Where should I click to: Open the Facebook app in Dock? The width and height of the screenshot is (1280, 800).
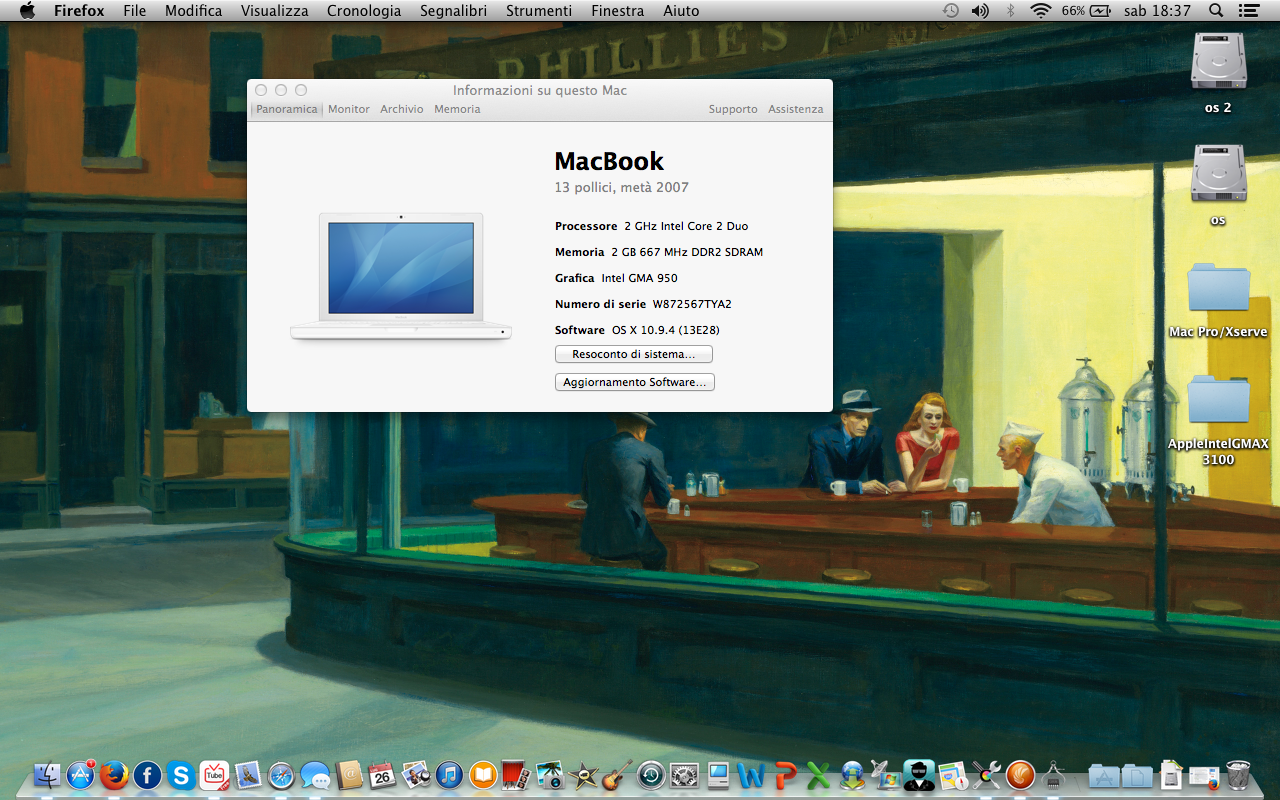click(x=147, y=775)
